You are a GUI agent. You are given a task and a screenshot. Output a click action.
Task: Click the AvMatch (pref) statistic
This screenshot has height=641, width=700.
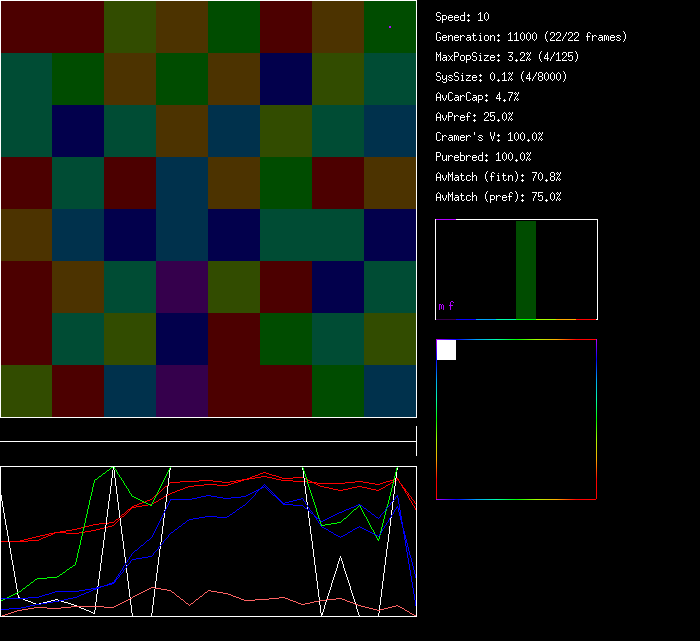(498, 197)
